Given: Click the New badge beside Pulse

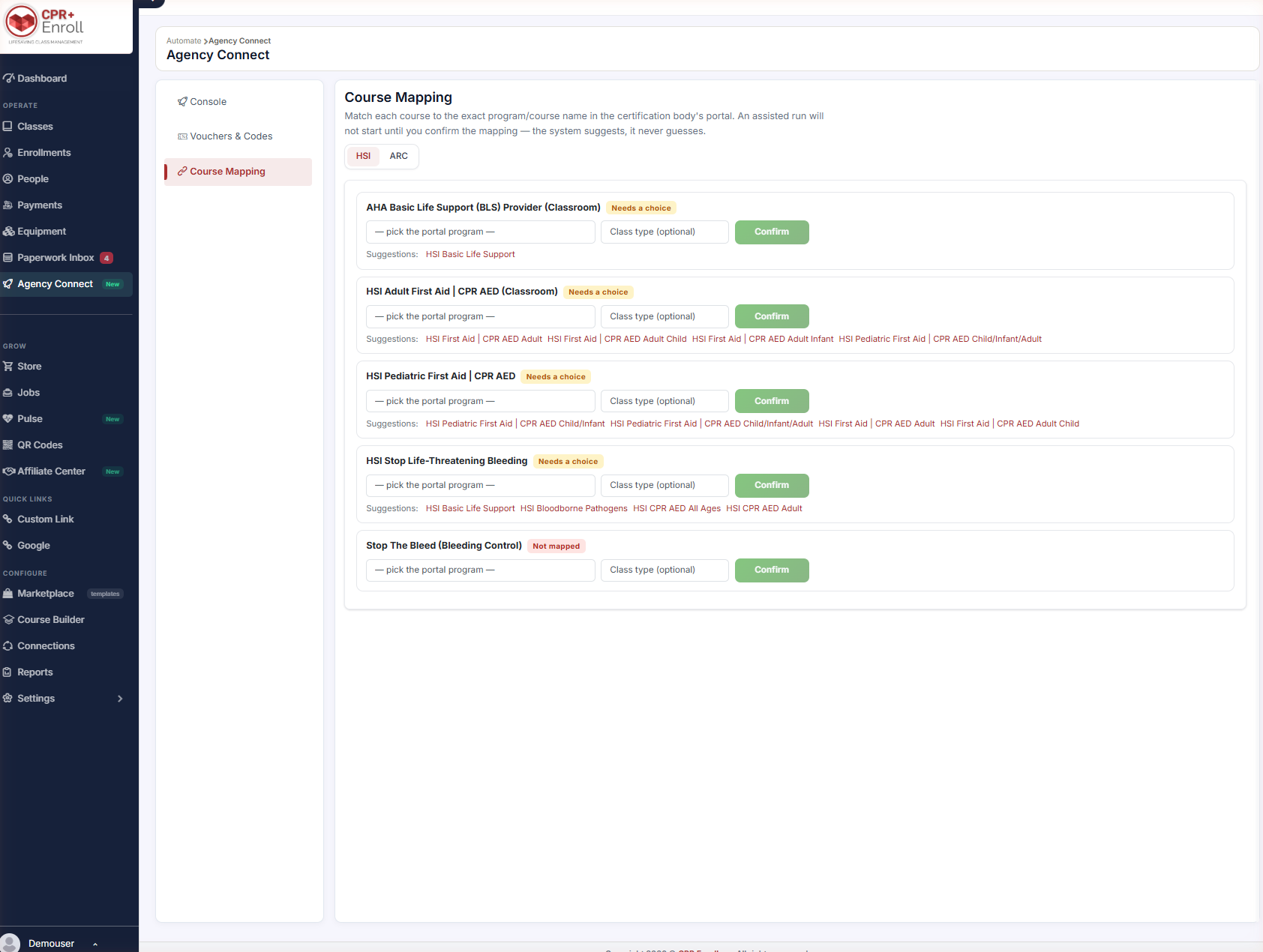Looking at the screenshot, I should (112, 419).
